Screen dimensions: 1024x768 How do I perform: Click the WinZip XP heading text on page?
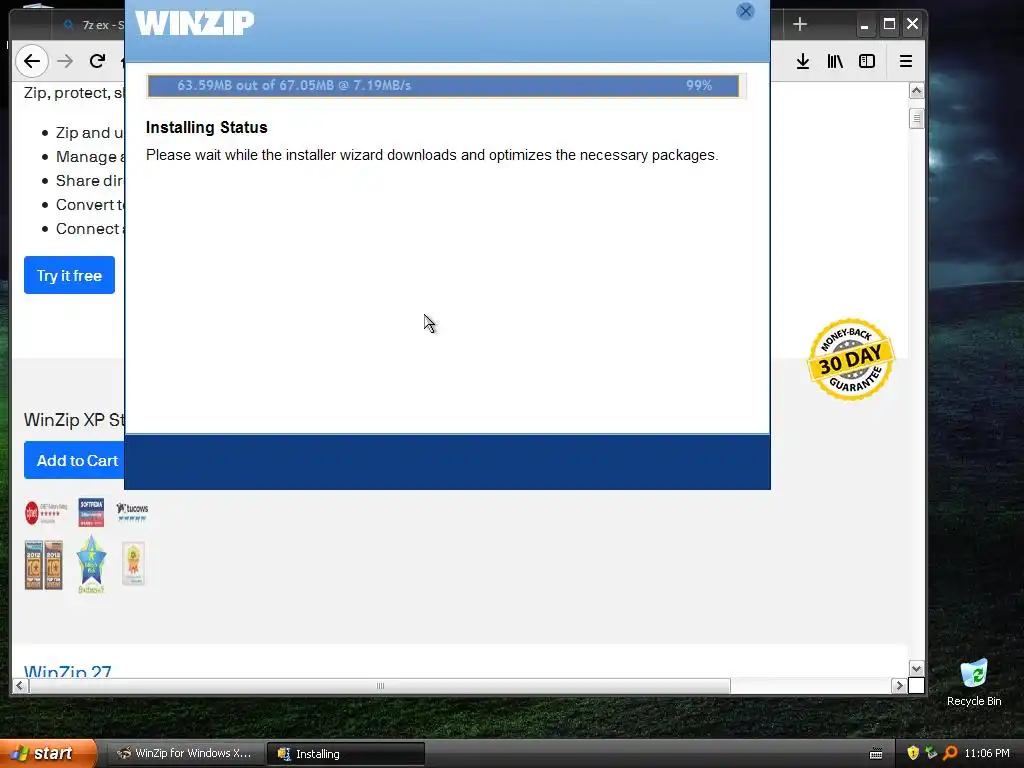(x=74, y=419)
